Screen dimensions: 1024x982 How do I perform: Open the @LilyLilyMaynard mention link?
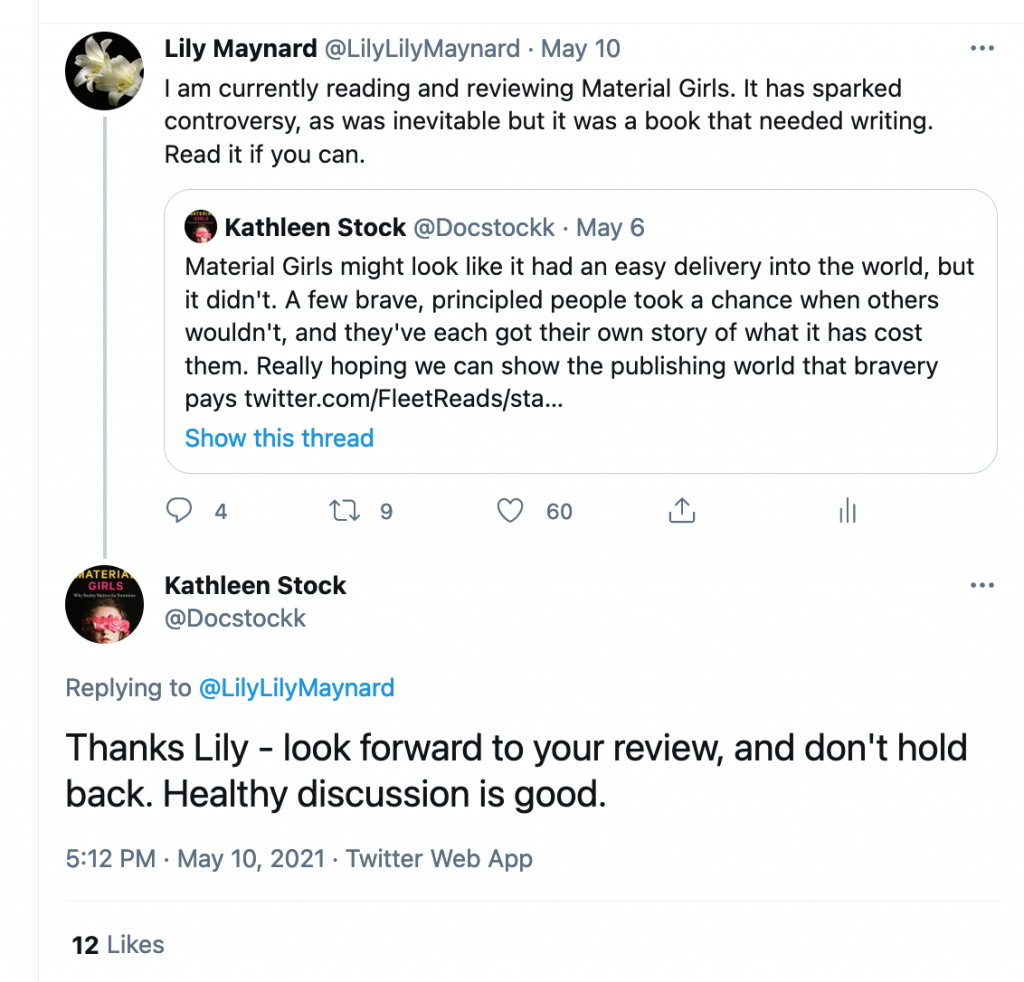pyautogui.click(x=297, y=688)
